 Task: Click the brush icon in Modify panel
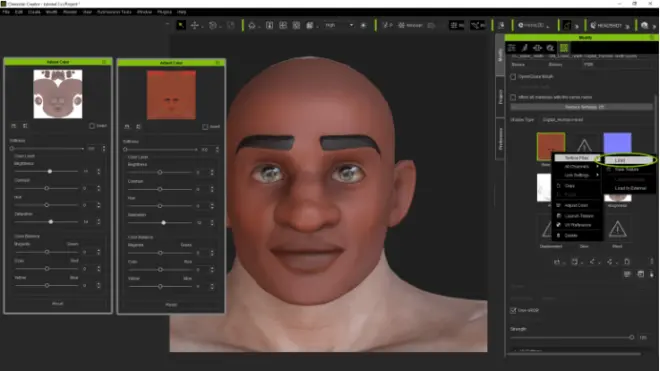coord(524,48)
